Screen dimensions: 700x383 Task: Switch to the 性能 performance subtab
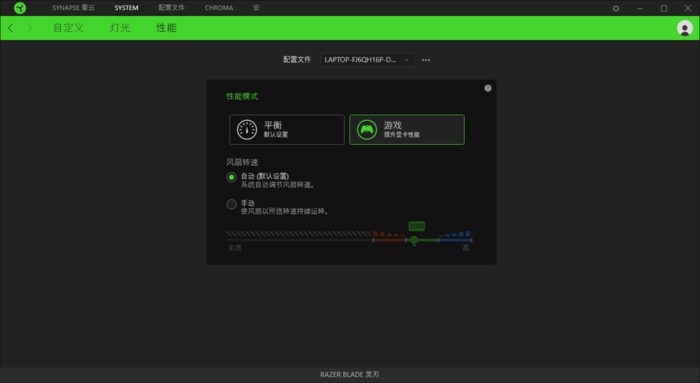[x=166, y=28]
